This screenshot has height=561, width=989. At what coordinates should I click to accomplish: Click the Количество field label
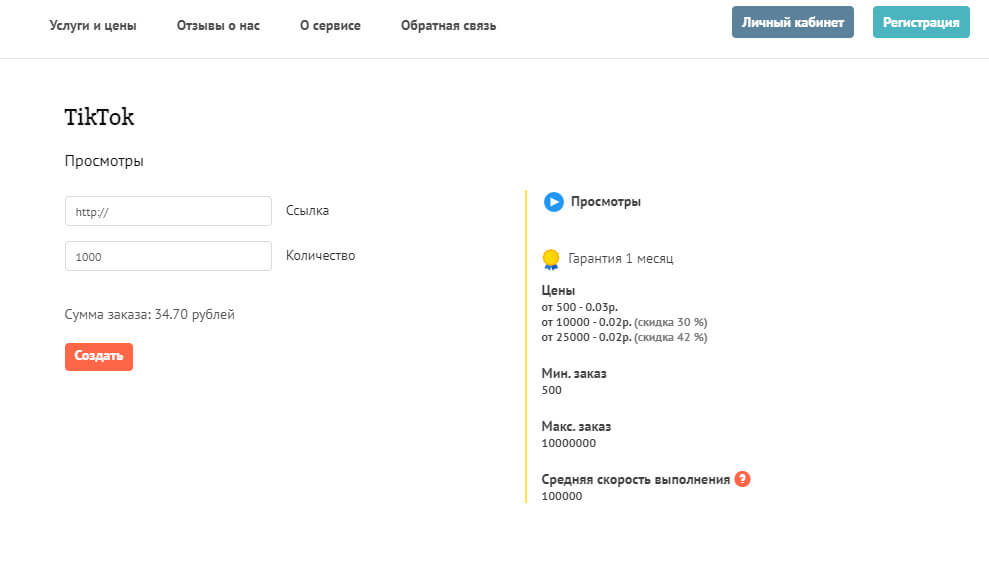pyautogui.click(x=320, y=255)
